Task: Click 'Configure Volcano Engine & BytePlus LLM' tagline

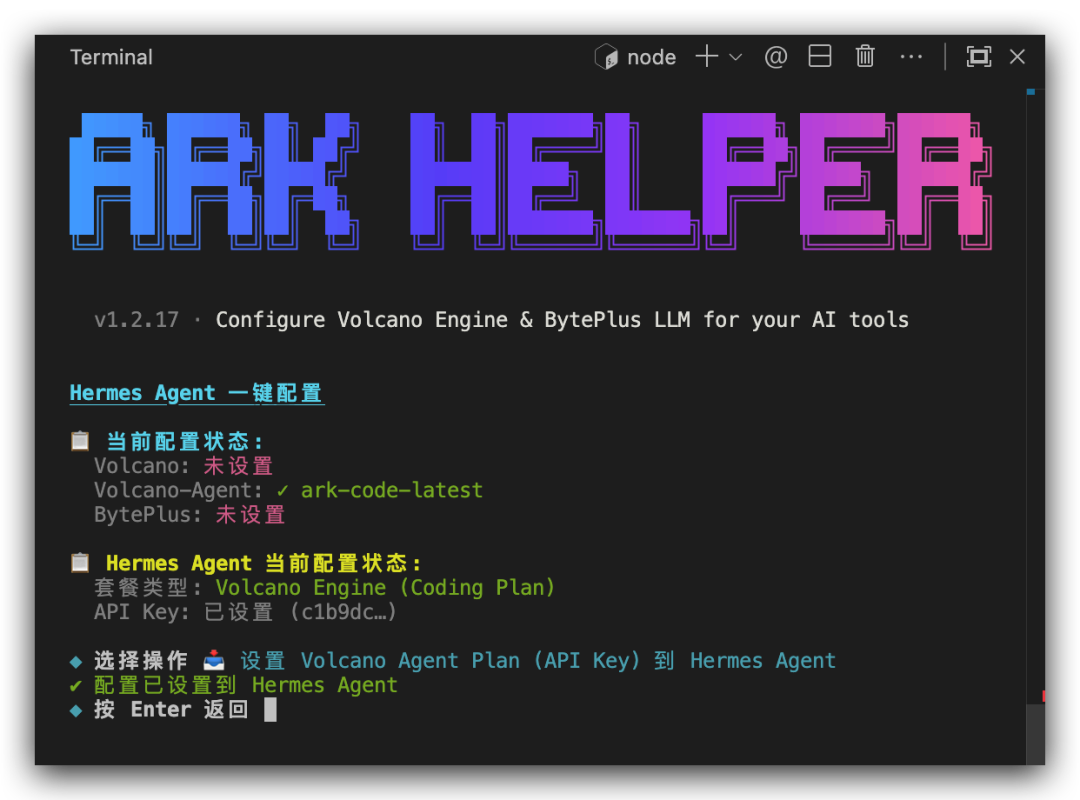Action: tap(453, 320)
